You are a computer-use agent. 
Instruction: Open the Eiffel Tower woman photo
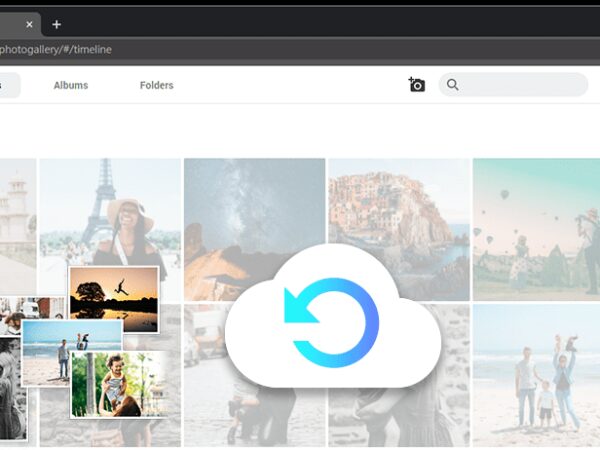pyautogui.click(x=110, y=212)
